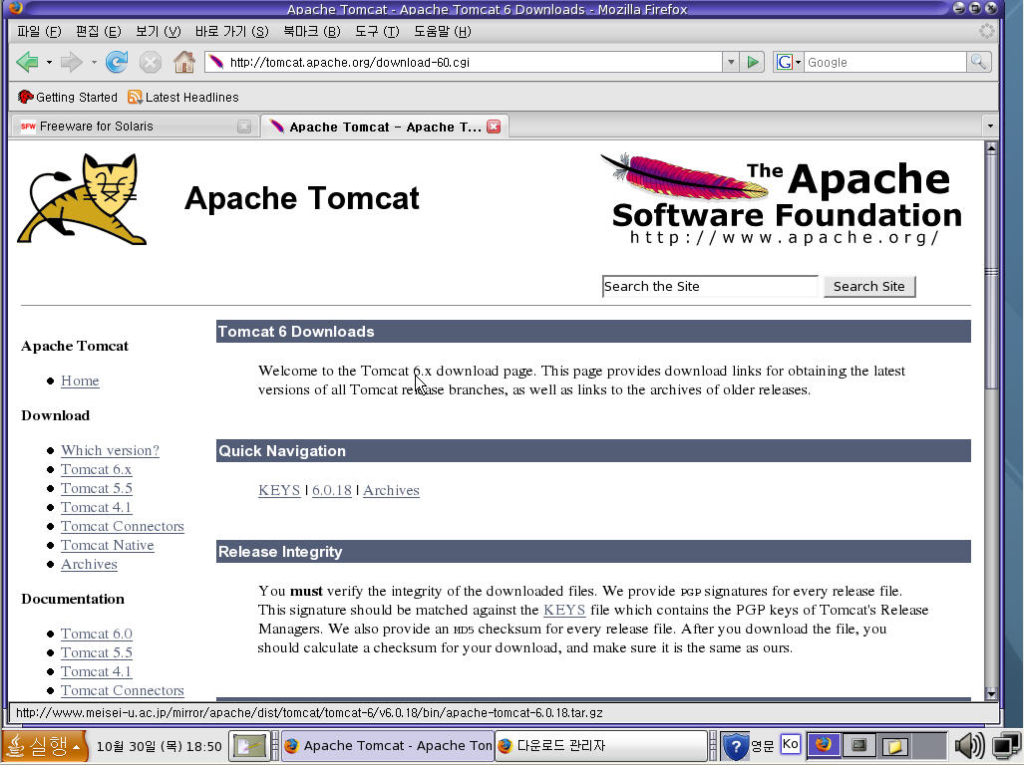Select the second workspace pager icon
1024x765 pixels.
(859, 745)
